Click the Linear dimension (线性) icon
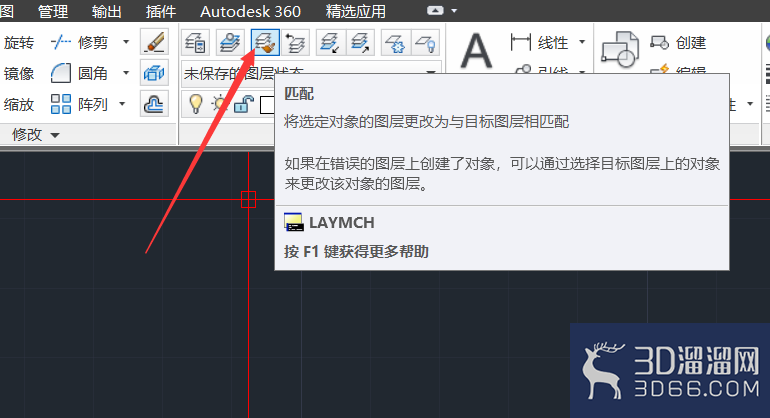The height and width of the screenshot is (418, 770). tap(521, 42)
